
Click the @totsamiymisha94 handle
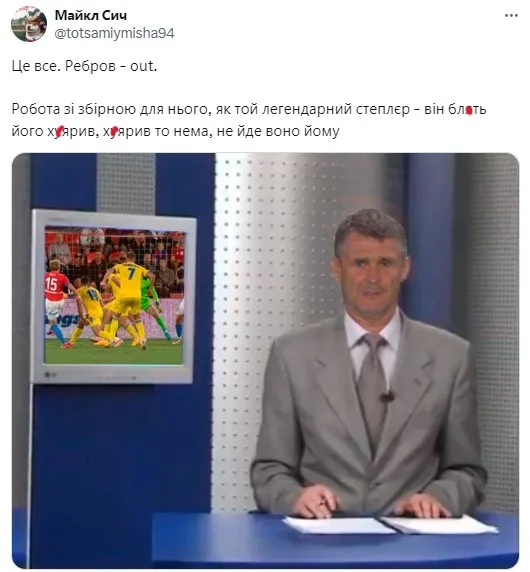[x=114, y=33]
